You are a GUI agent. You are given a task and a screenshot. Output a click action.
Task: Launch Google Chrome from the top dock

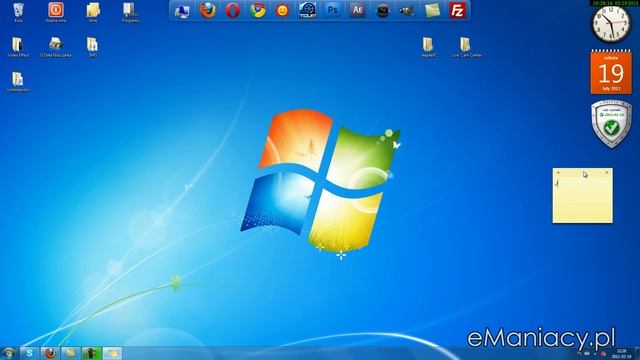coord(258,10)
